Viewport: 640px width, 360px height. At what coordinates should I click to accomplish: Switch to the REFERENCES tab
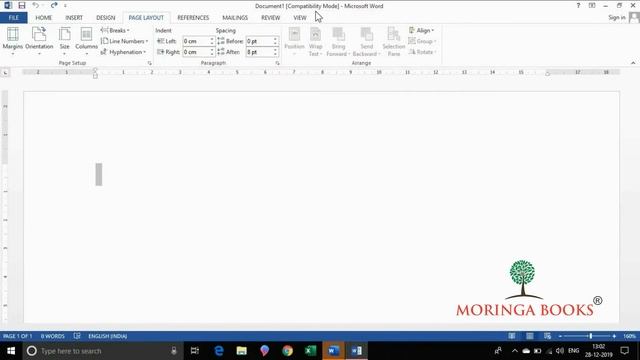point(193,18)
